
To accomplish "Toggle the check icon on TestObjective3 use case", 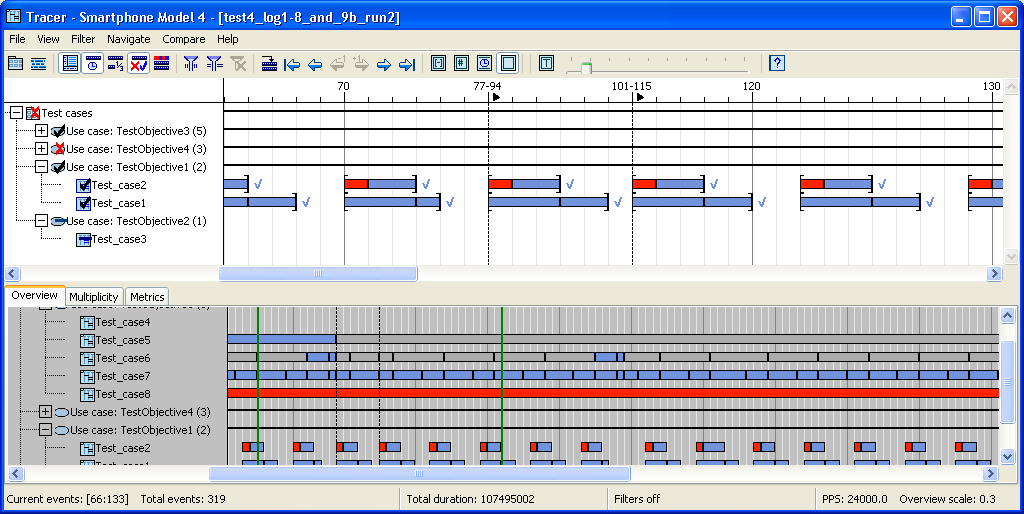I will point(58,131).
